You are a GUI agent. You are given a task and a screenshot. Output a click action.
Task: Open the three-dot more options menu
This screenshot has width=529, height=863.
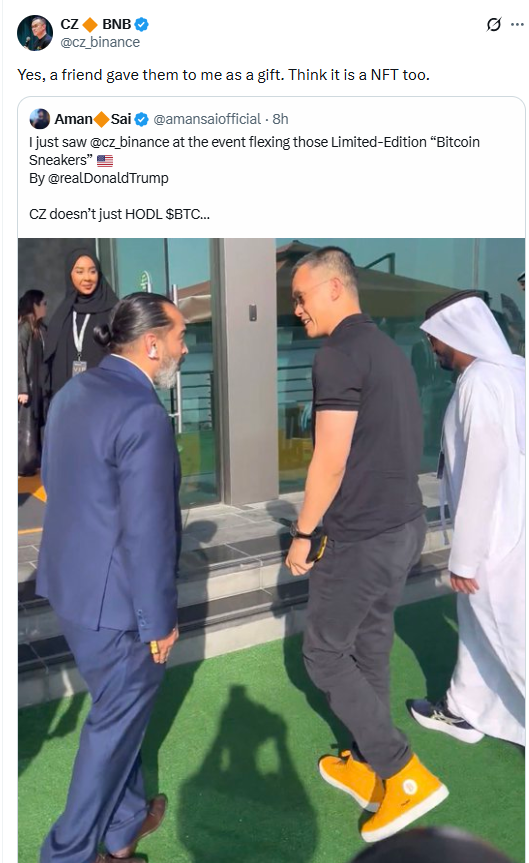517,25
